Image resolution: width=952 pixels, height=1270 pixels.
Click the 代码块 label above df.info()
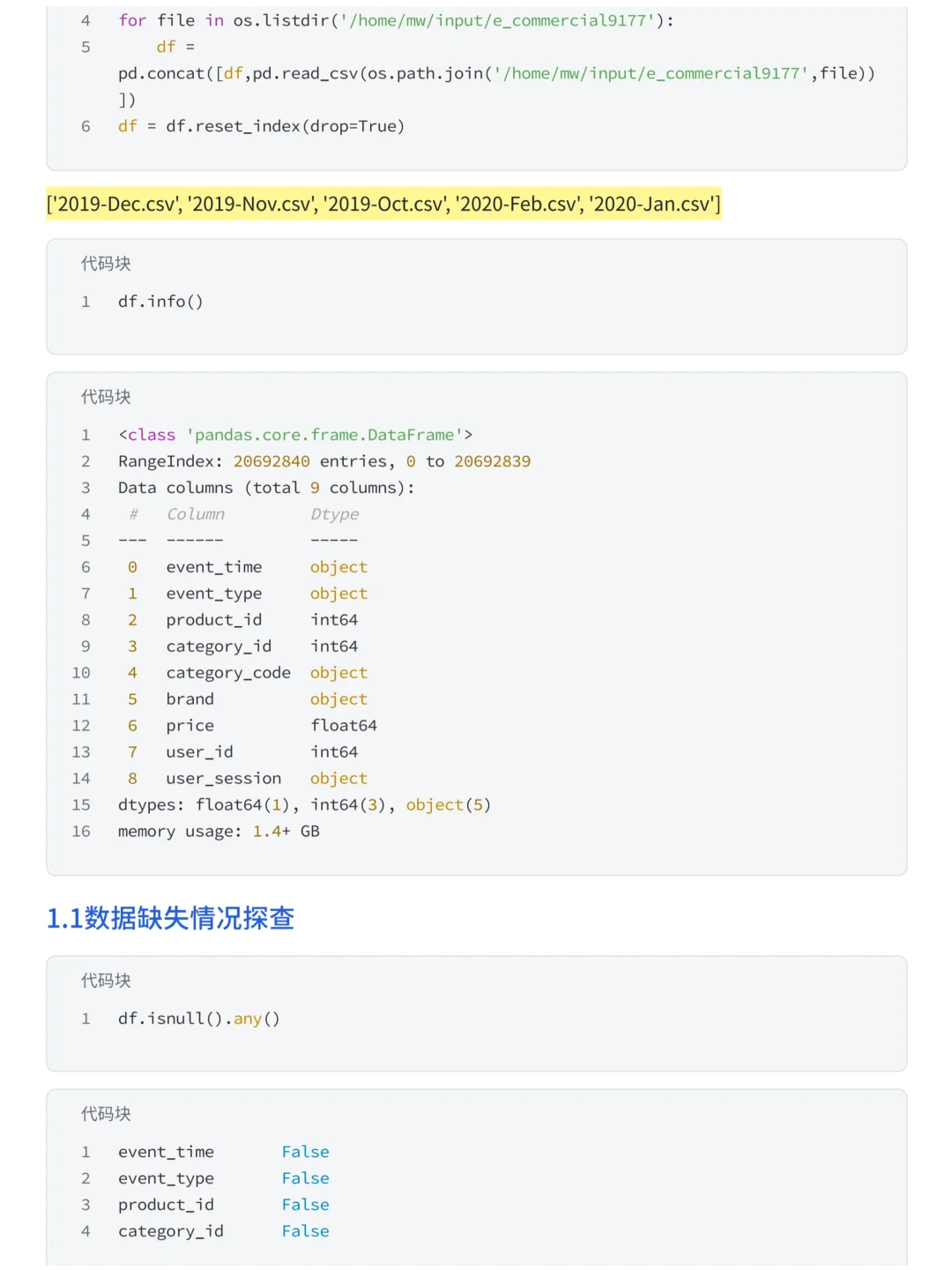click(106, 264)
